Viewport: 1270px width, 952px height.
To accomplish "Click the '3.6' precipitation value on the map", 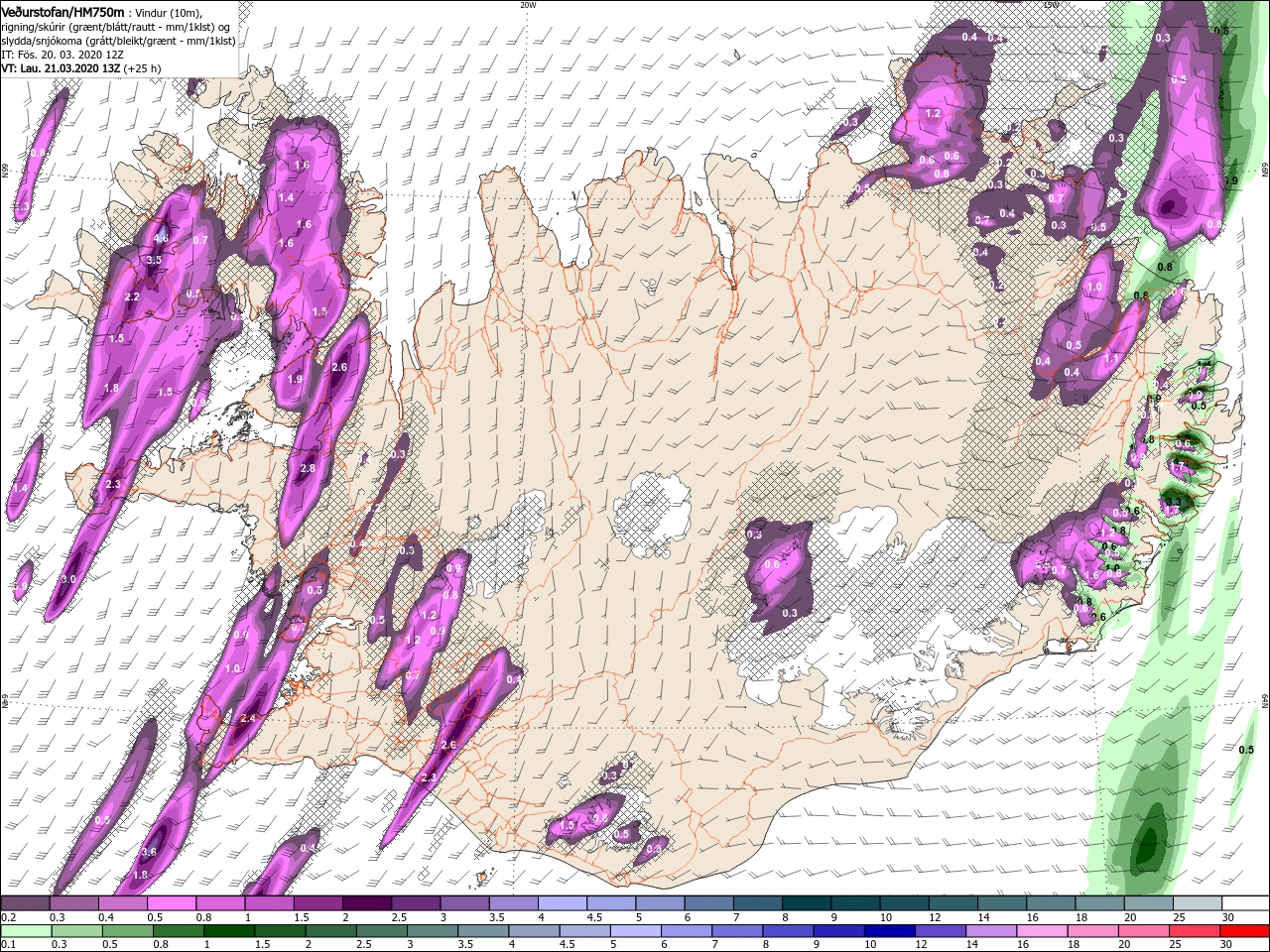I will (x=150, y=852).
